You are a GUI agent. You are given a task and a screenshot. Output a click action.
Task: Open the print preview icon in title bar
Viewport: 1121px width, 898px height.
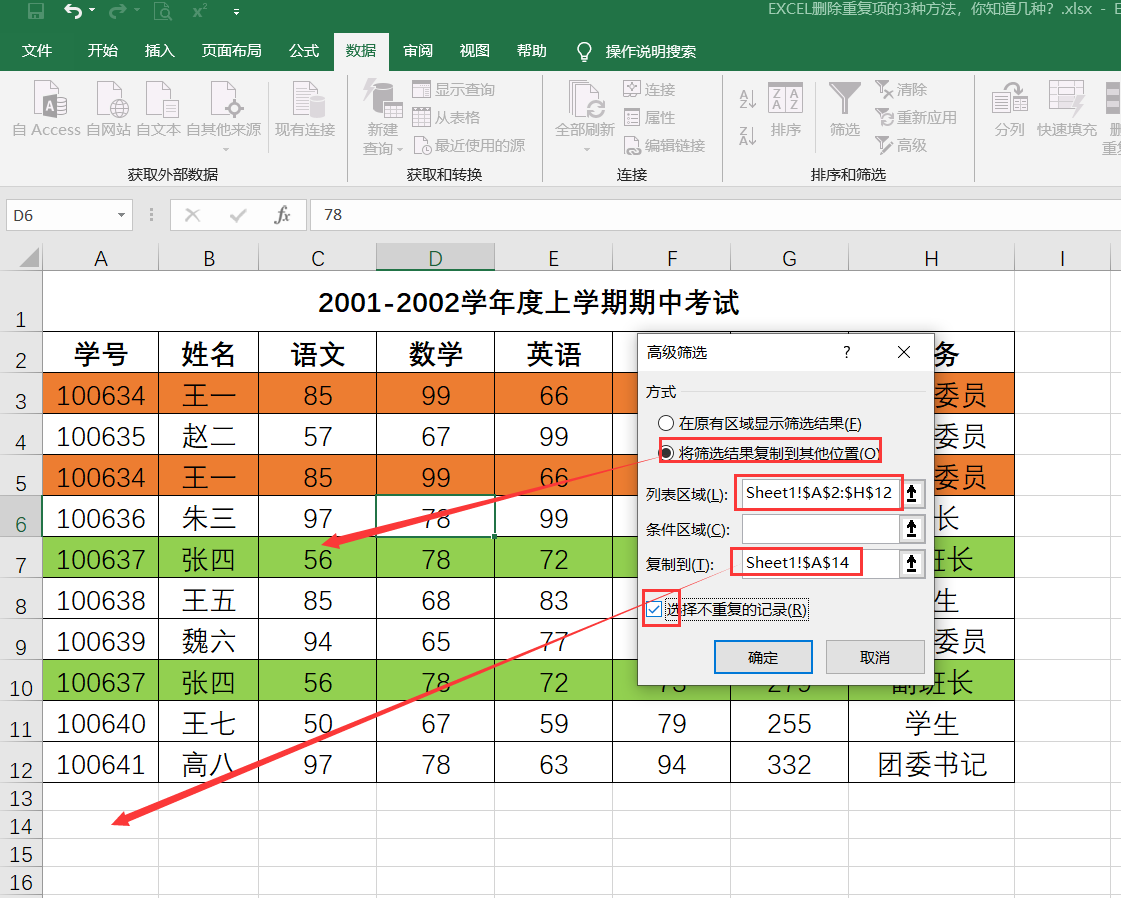(163, 11)
